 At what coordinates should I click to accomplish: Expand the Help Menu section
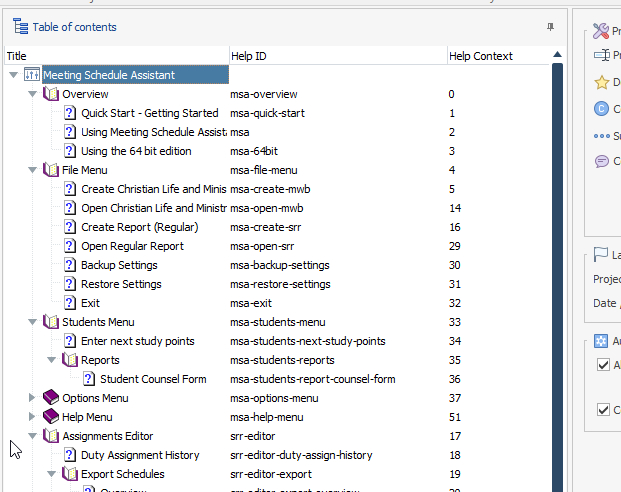tap(32, 417)
